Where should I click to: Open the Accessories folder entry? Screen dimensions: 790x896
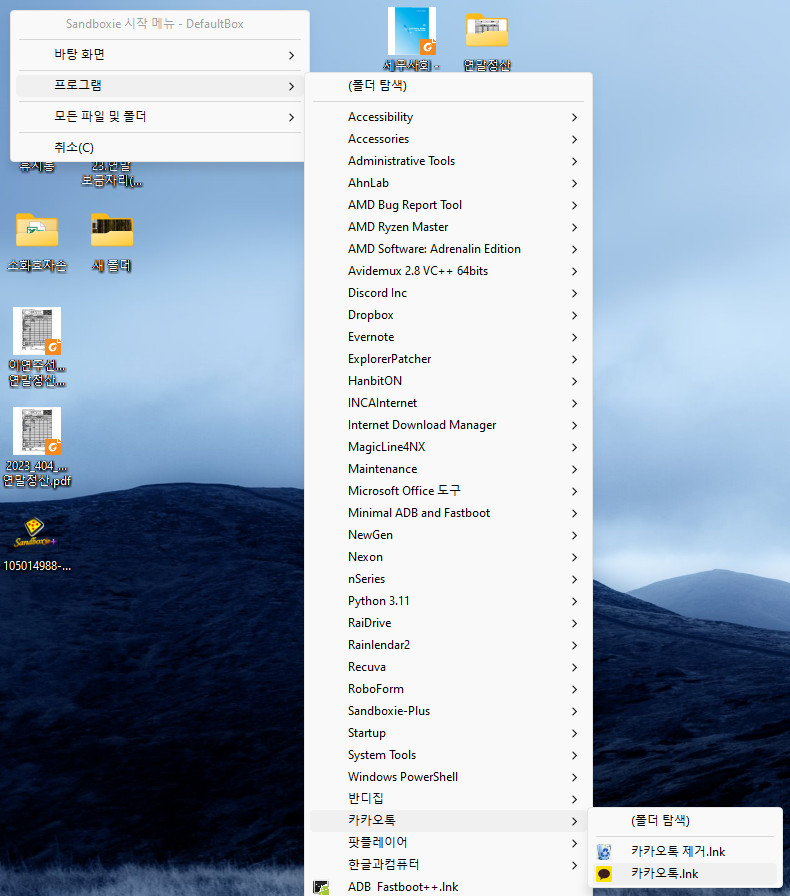pos(449,139)
